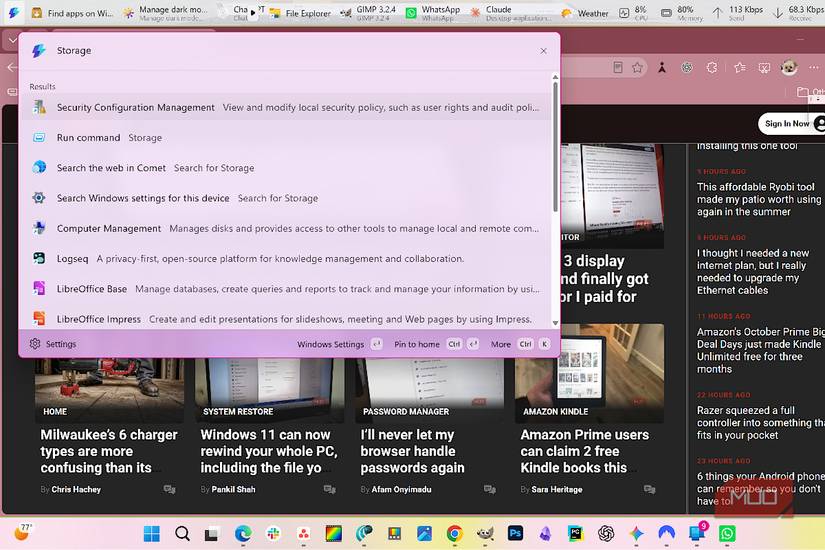This screenshot has height=550, width=825.
Task: Open Manage dark mode in top dock
Action: (165, 13)
